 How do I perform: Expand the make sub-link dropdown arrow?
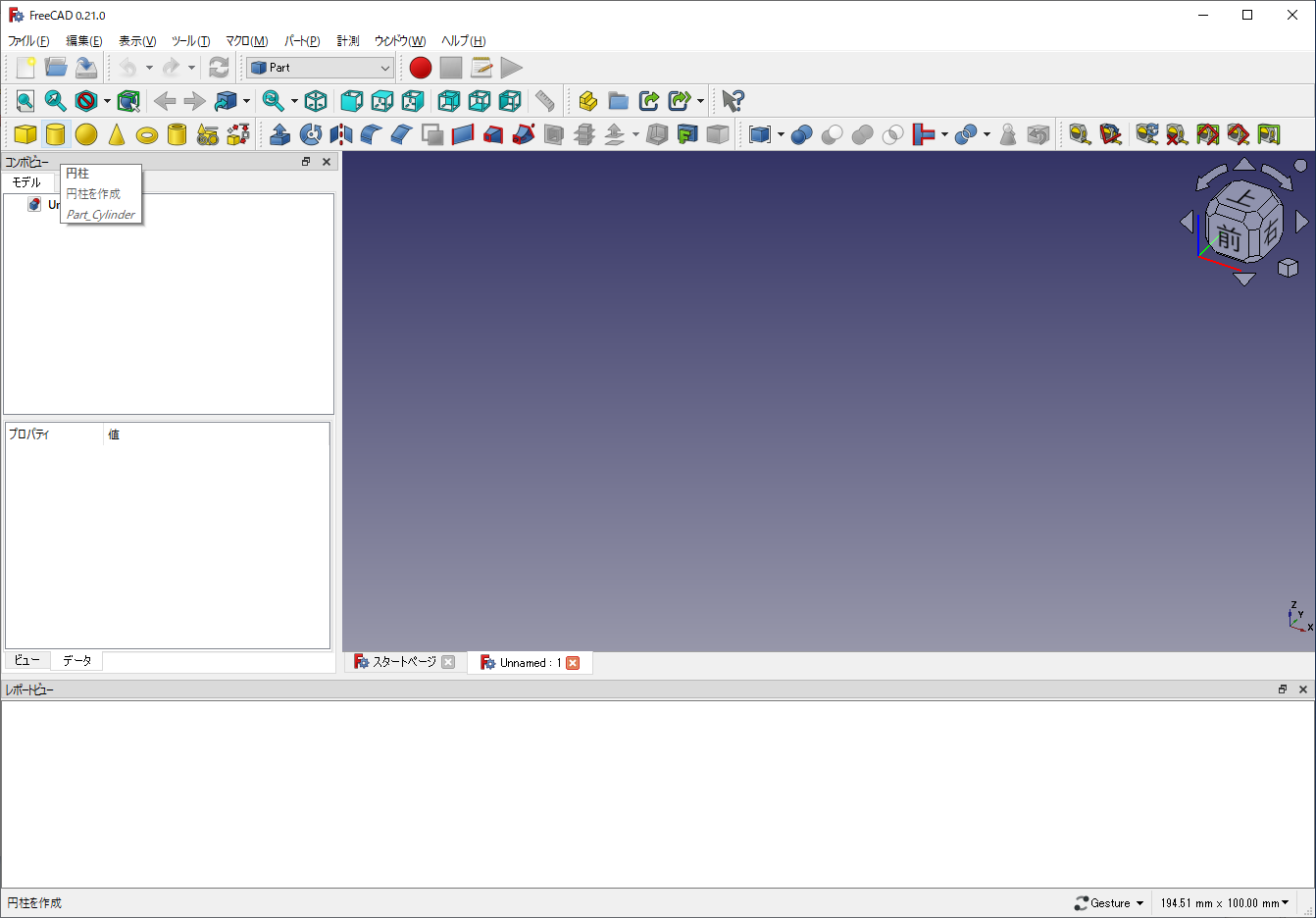(700, 101)
